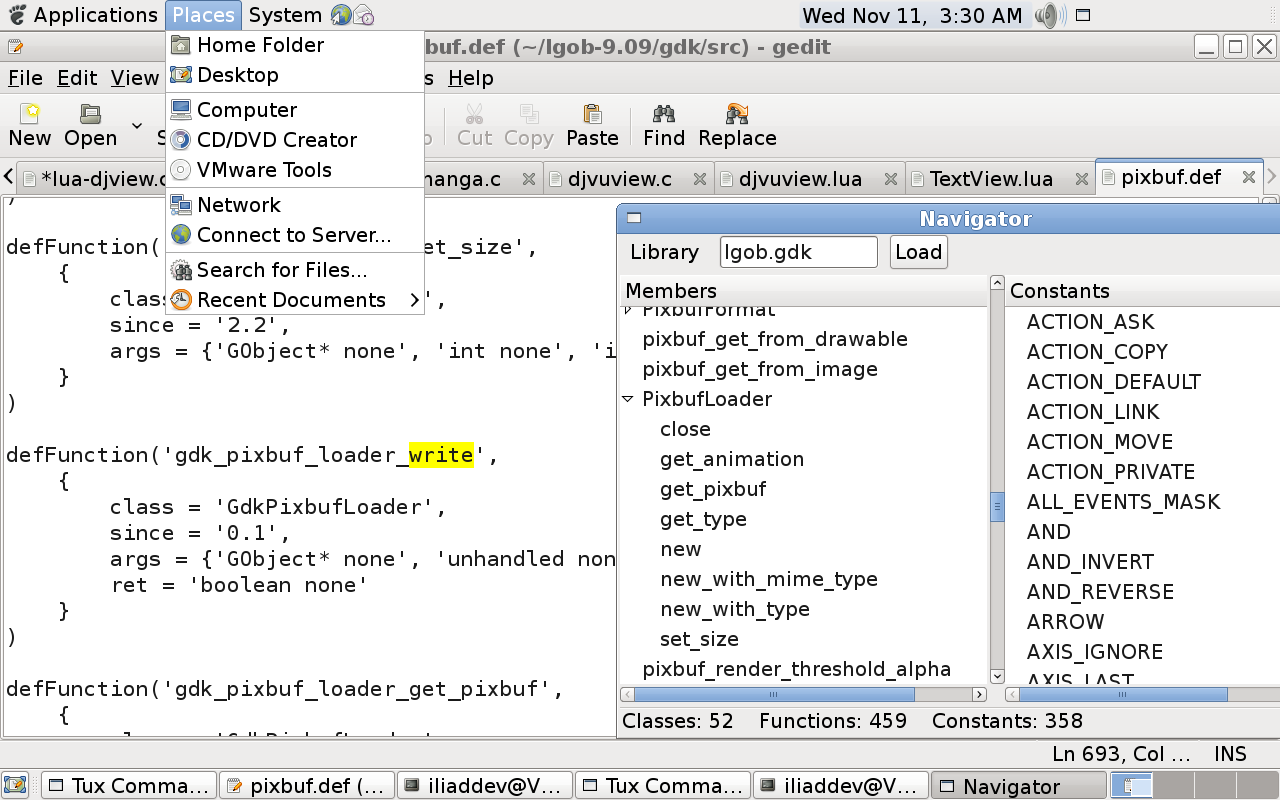Select Connect to Server from Places menu
The image size is (1280, 800).
coord(293,235)
